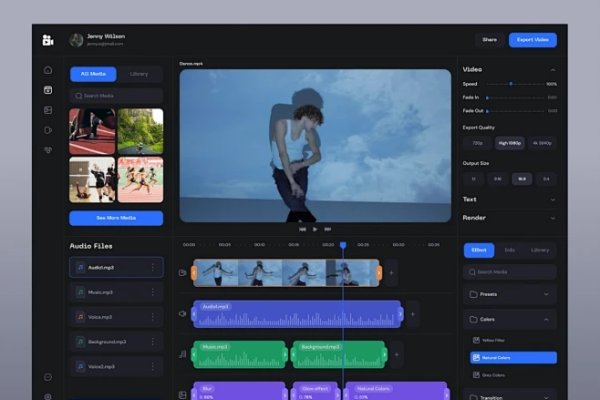Expand the Text settings section
The height and width of the screenshot is (400, 600).
(x=552, y=199)
